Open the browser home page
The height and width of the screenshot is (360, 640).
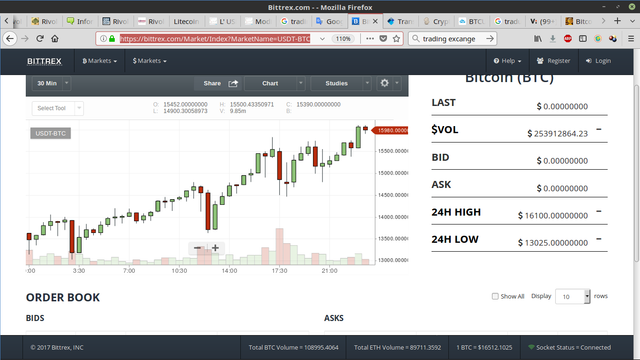coord(55,39)
